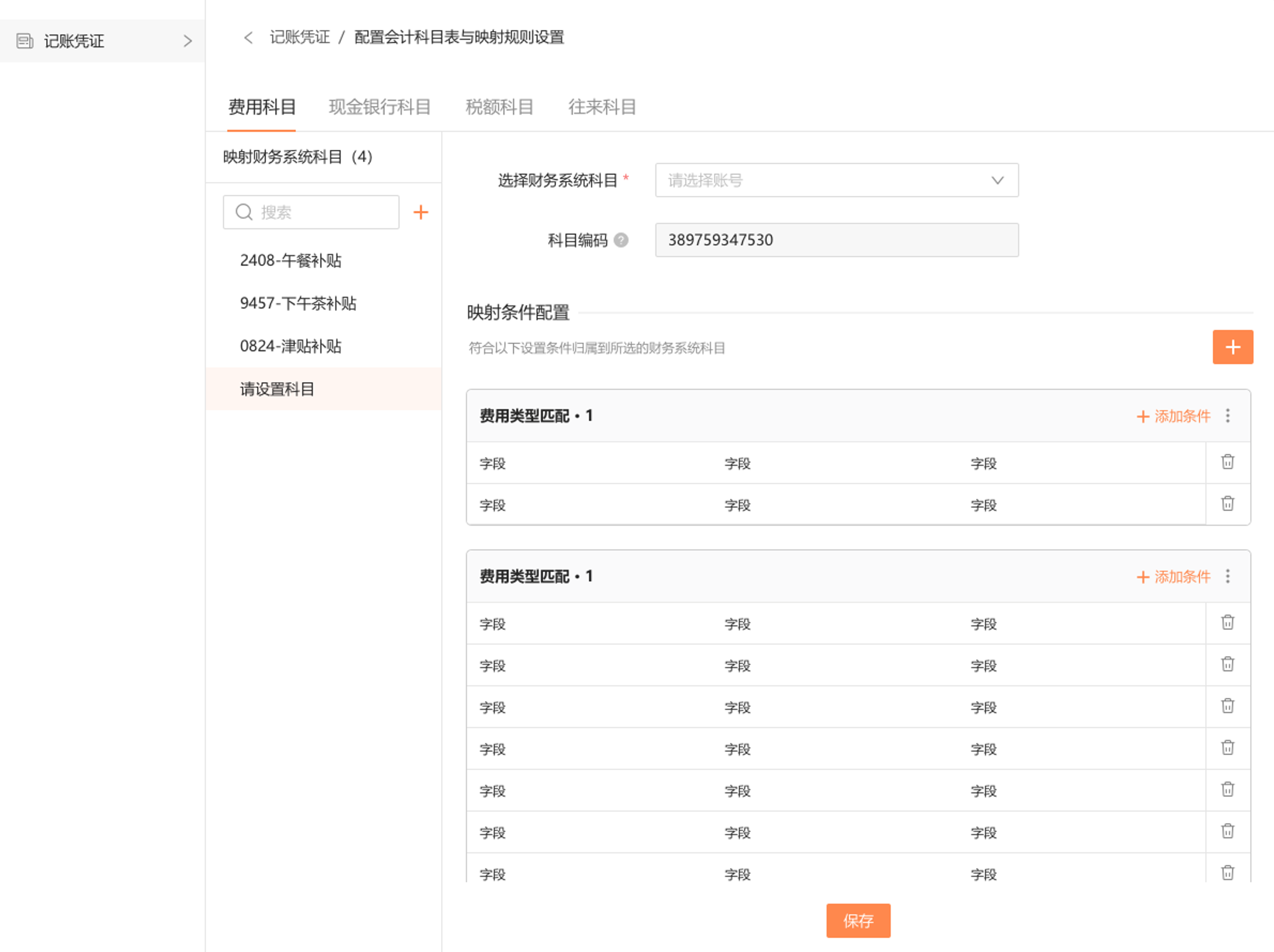Select the highlighted 请设置科目 entry

point(277,389)
